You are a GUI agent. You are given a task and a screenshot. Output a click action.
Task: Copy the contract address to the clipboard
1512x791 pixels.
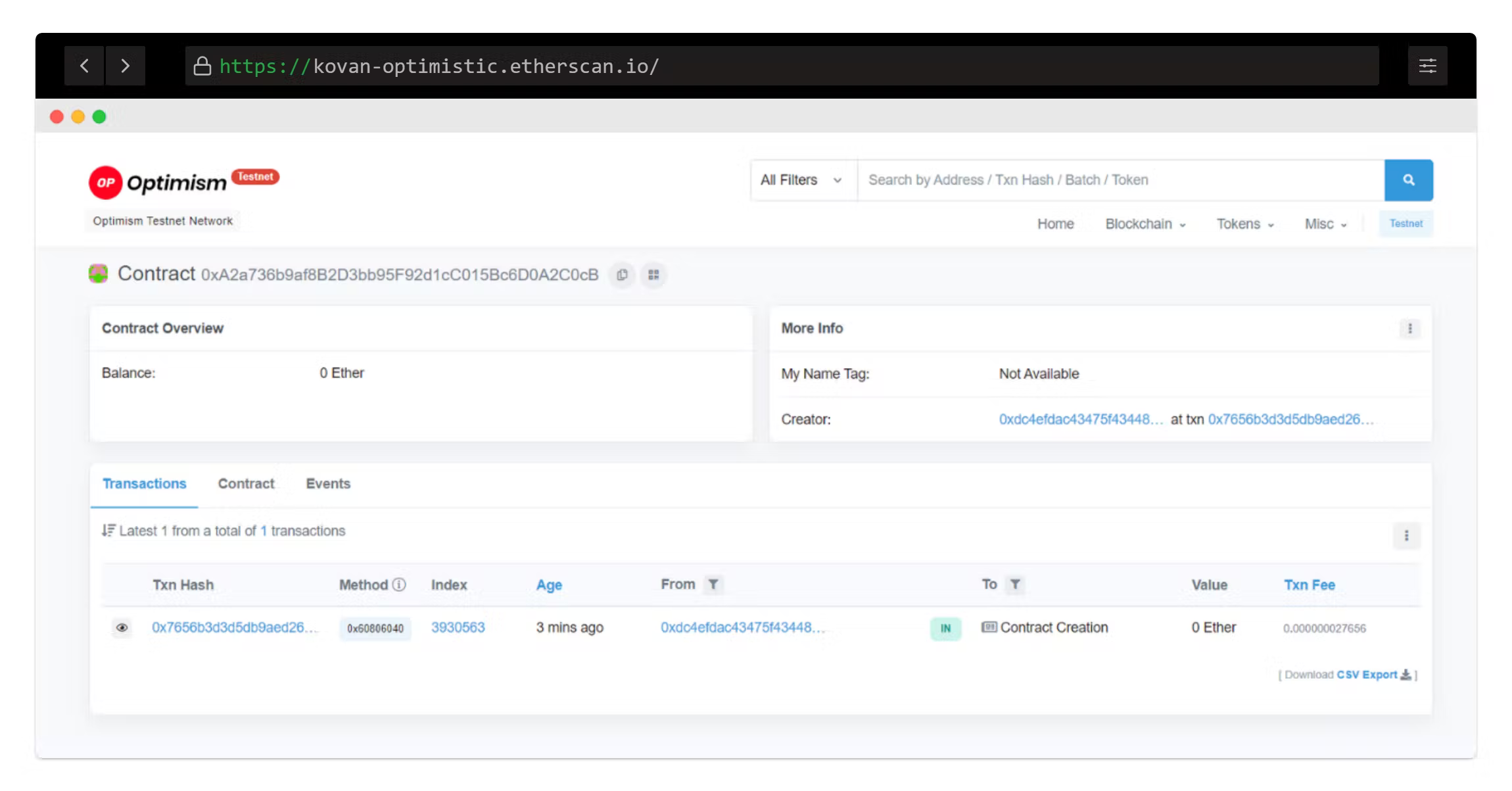click(x=622, y=275)
